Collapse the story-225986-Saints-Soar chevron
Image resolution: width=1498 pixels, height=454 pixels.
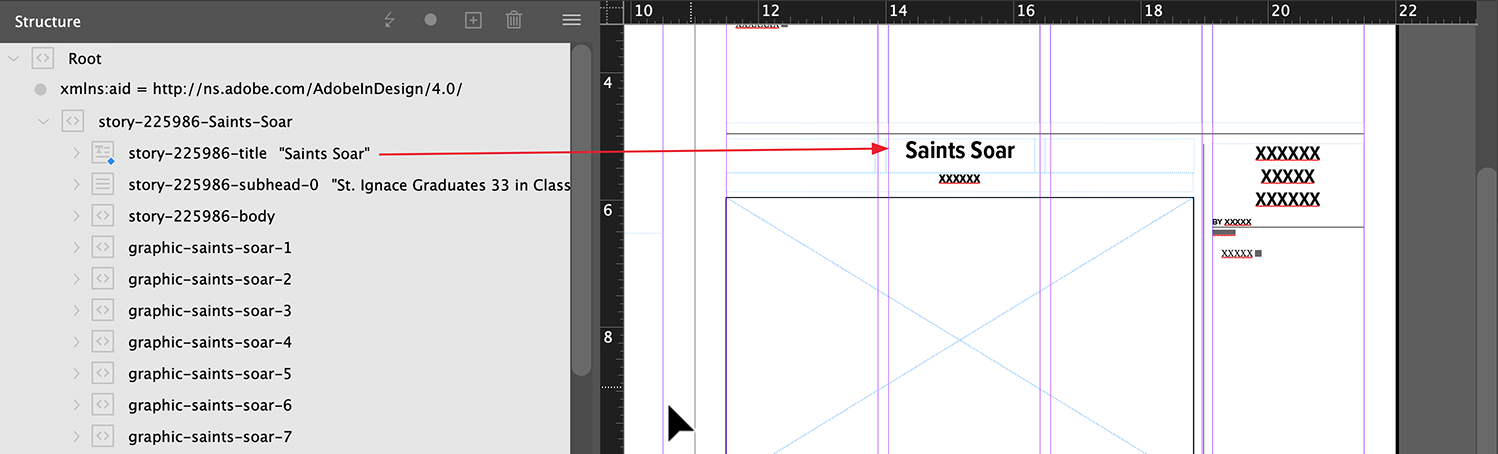43,121
